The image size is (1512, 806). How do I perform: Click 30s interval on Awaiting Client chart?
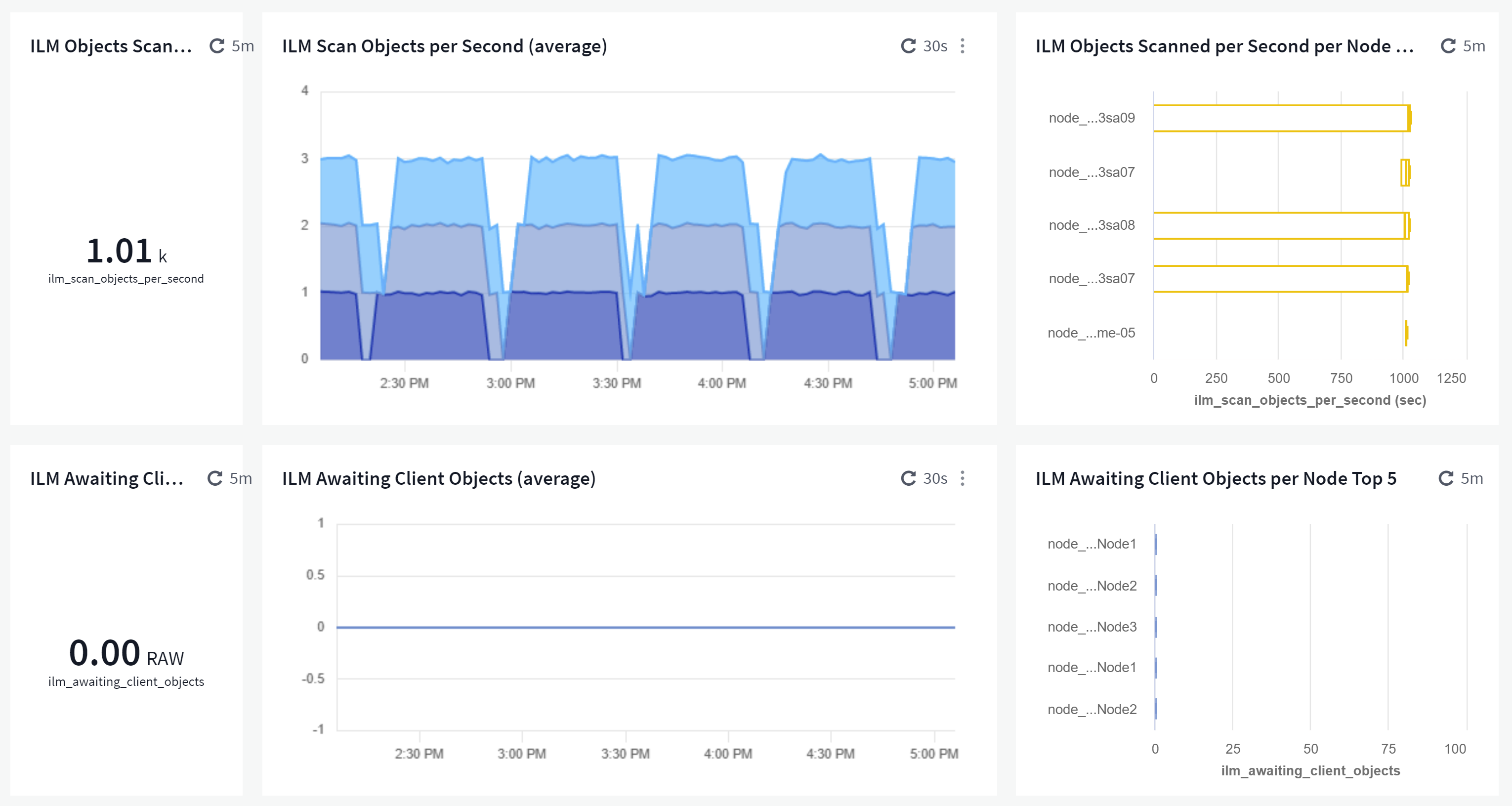(935, 478)
